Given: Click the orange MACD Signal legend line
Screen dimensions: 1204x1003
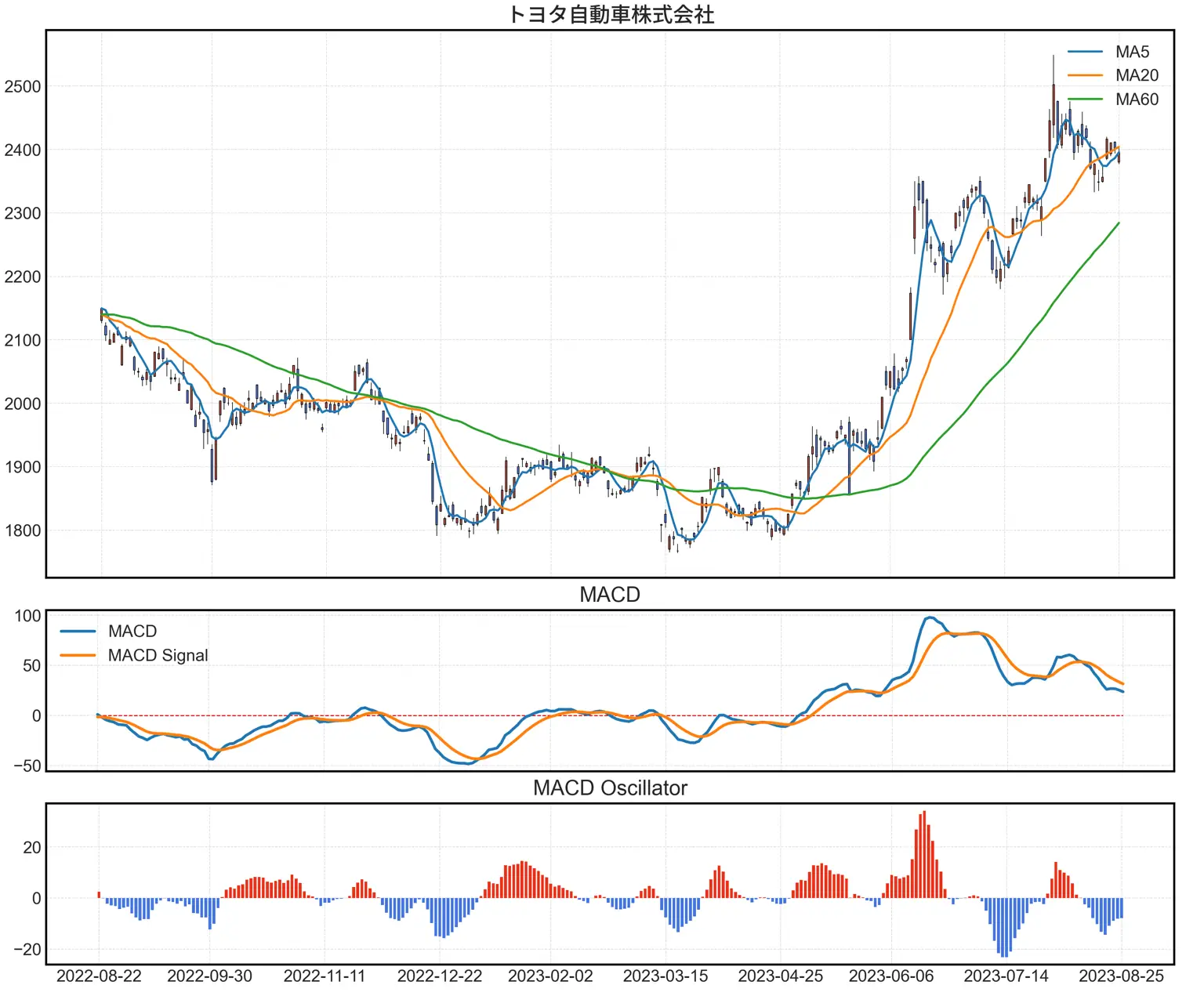Looking at the screenshot, I should 78,656.
